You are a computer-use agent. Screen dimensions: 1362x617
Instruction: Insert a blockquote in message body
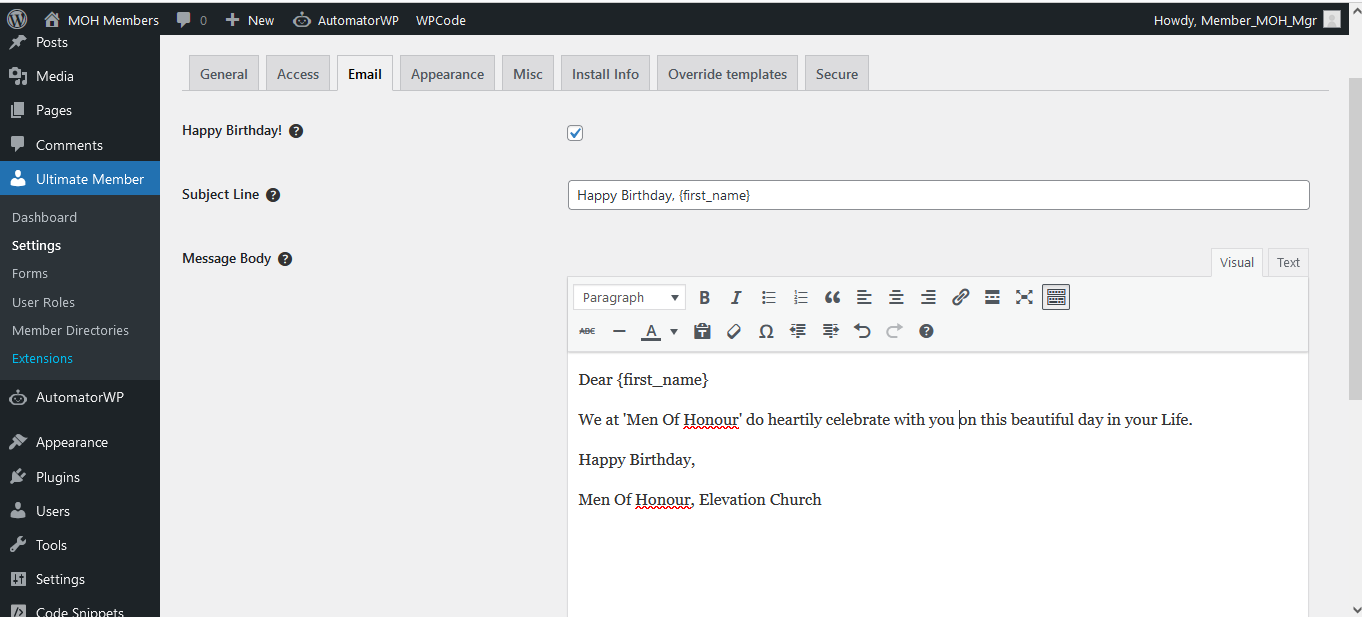[832, 297]
